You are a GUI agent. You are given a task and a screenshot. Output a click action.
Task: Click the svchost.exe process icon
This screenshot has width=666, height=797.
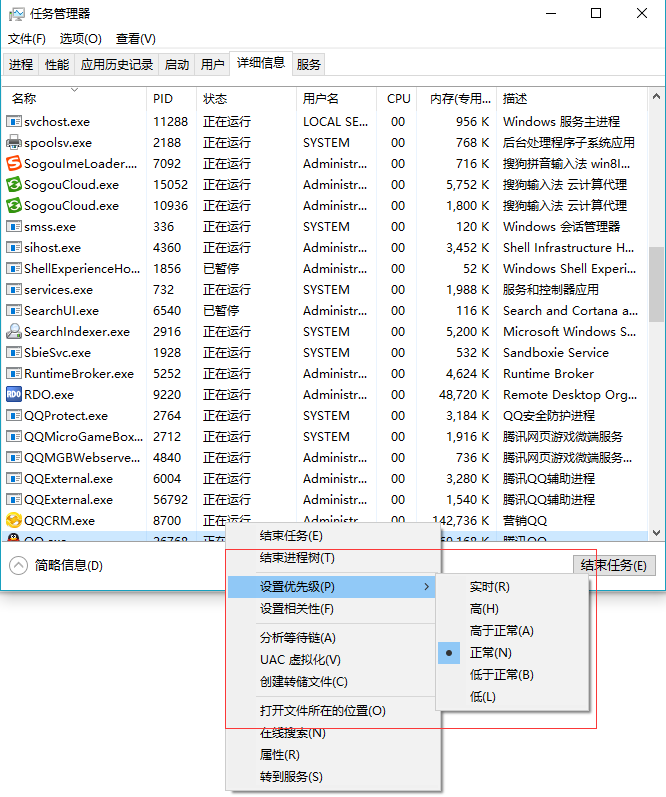pyautogui.click(x=14, y=121)
